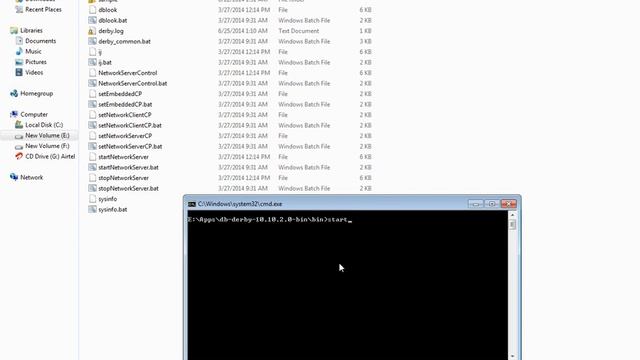Click the Text Document type cell
The height and width of the screenshot is (360, 640).
(x=299, y=31)
